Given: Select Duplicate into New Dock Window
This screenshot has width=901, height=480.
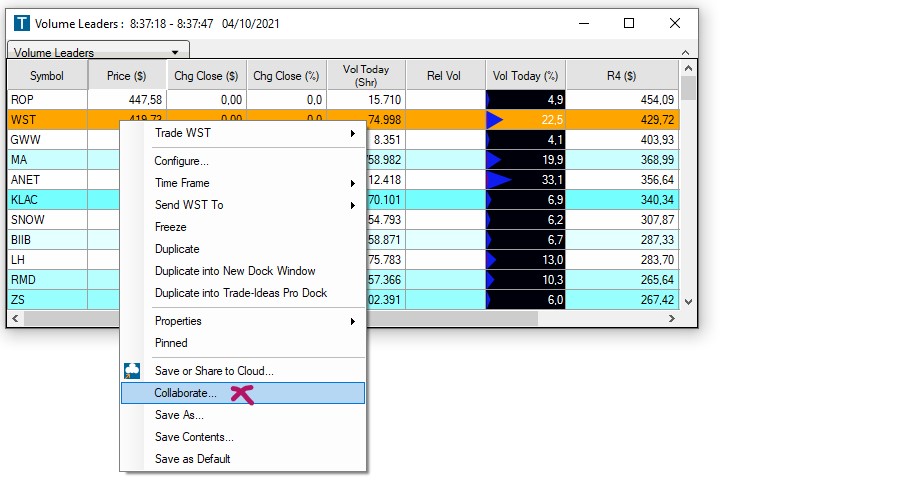Looking at the screenshot, I should pos(235,271).
